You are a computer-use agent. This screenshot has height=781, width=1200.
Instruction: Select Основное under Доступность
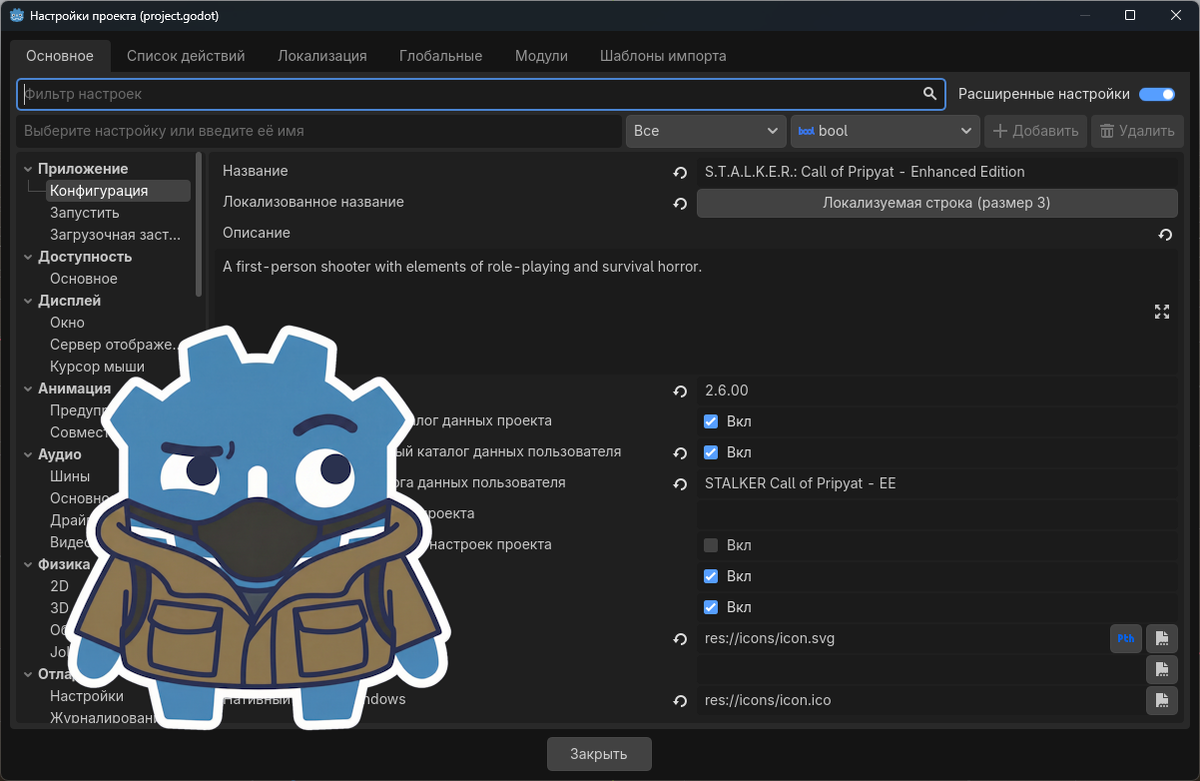[x=84, y=279]
